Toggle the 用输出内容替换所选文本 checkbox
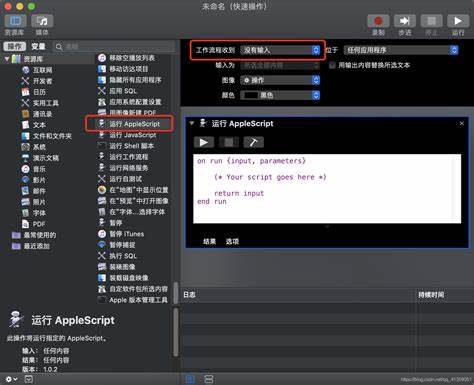Image resolution: width=474 pixels, height=385 pixels. pos(332,65)
